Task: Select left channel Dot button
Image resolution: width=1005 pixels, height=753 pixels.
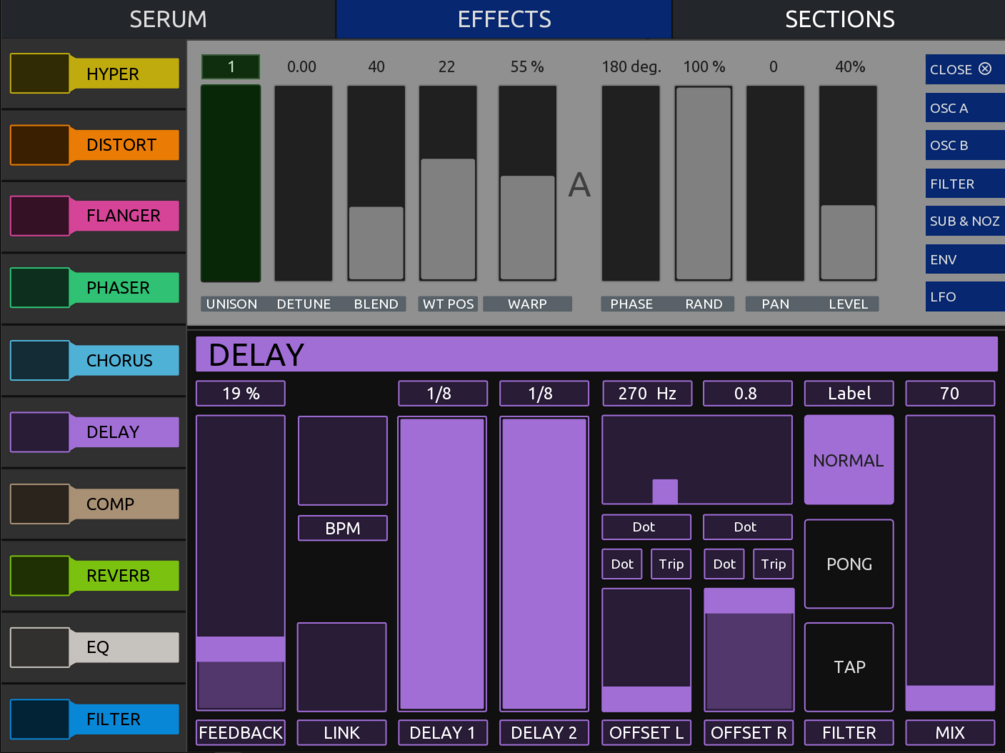Action: click(x=622, y=564)
